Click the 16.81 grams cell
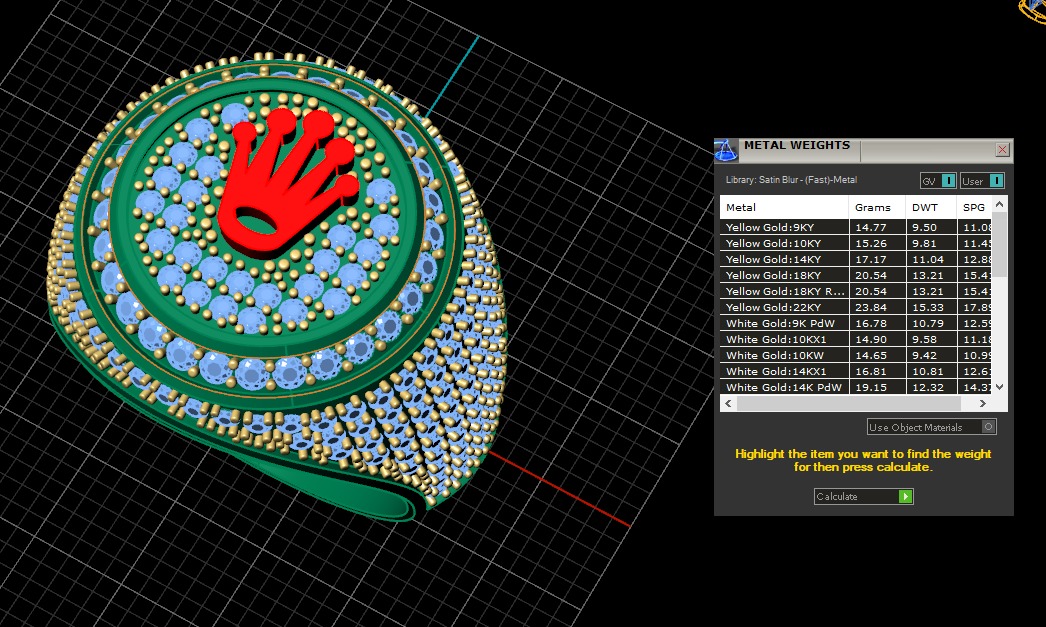1046x627 pixels. coord(877,372)
